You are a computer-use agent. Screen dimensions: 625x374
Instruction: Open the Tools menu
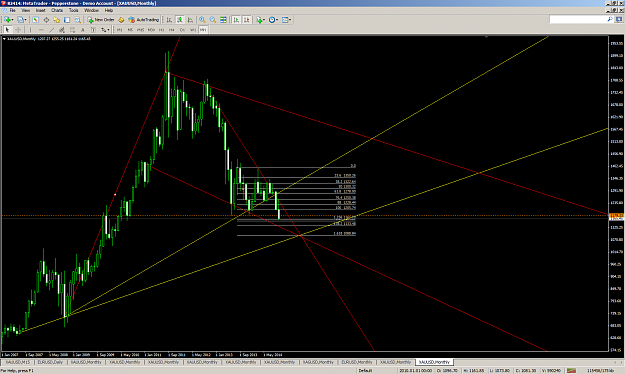click(74, 10)
